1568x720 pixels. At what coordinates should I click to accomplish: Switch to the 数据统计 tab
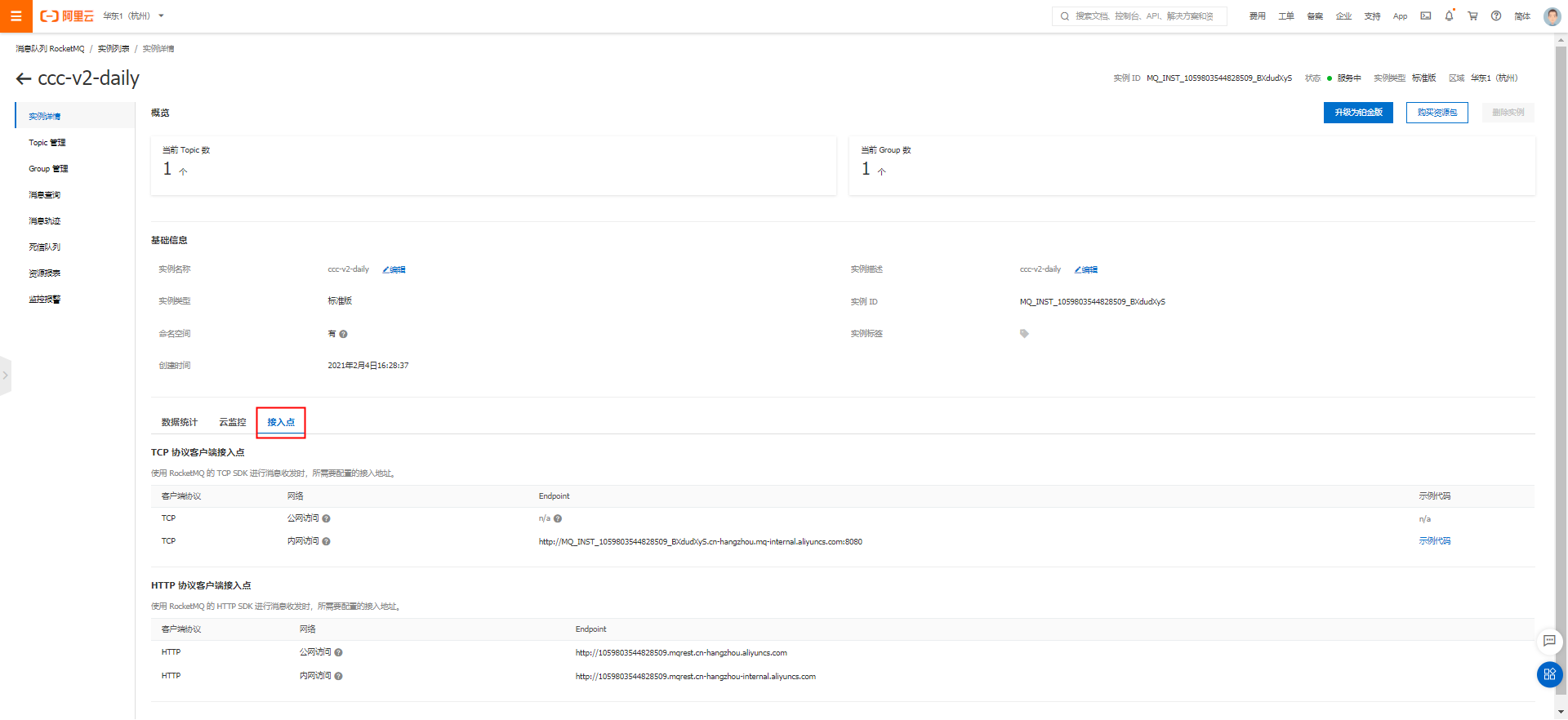(179, 422)
